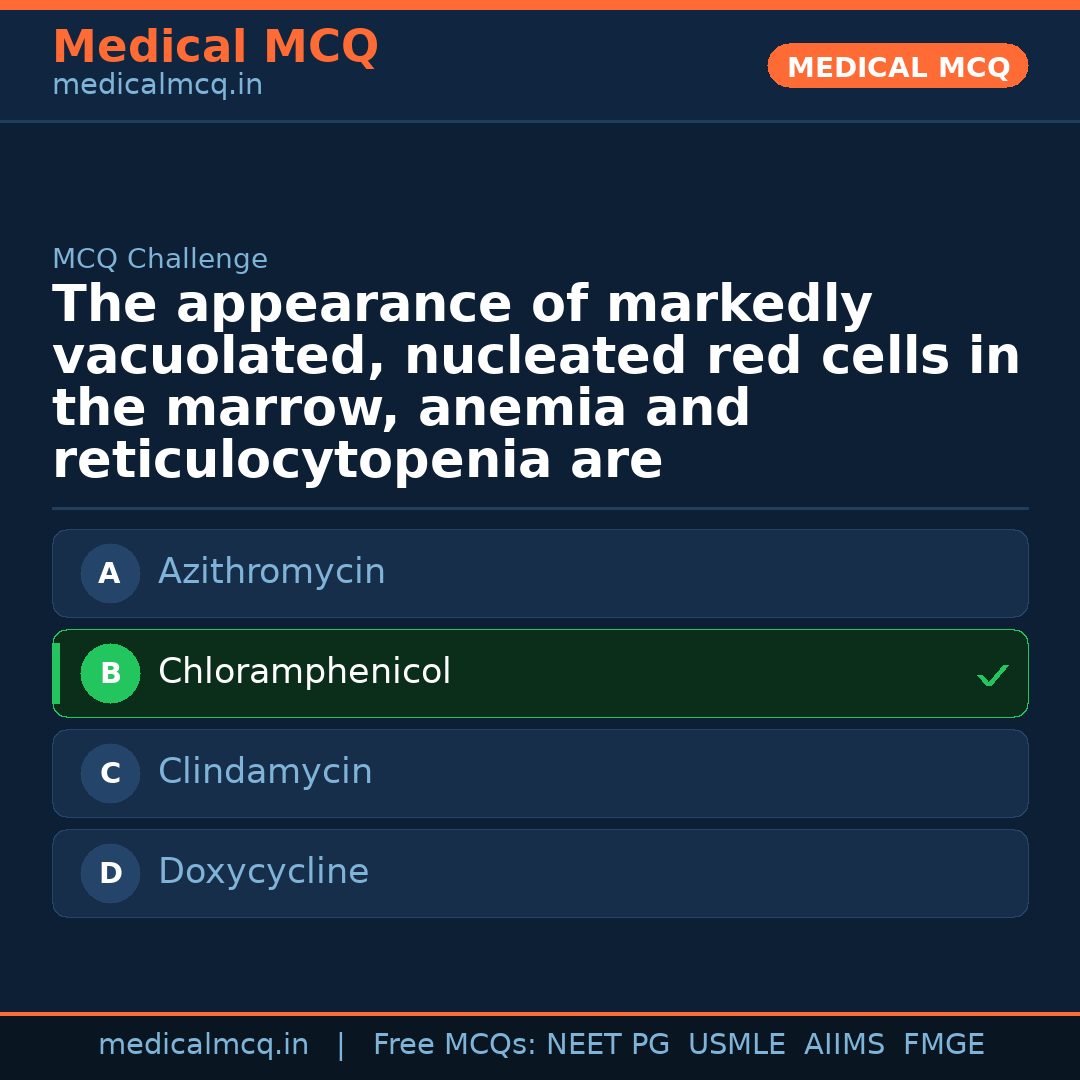This screenshot has height=1080, width=1080.
Task: Open medicalmcq.in link under the header title
Action: coord(157,86)
